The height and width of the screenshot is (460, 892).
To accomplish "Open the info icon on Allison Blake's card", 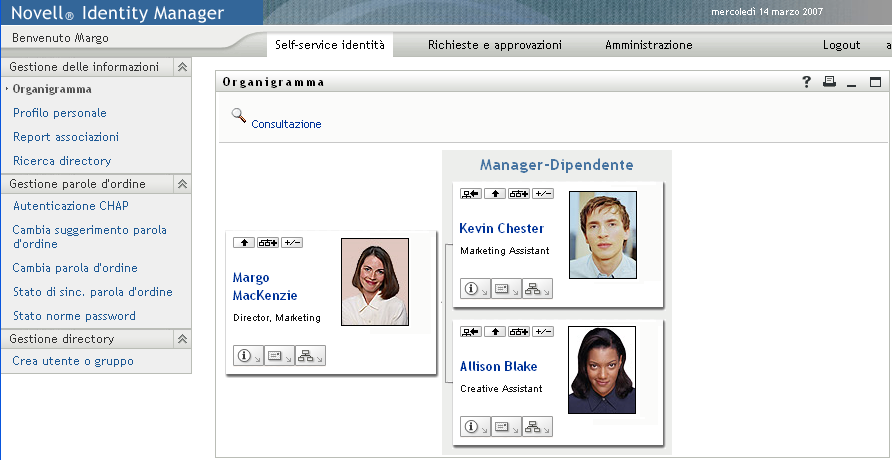I will coord(475,426).
